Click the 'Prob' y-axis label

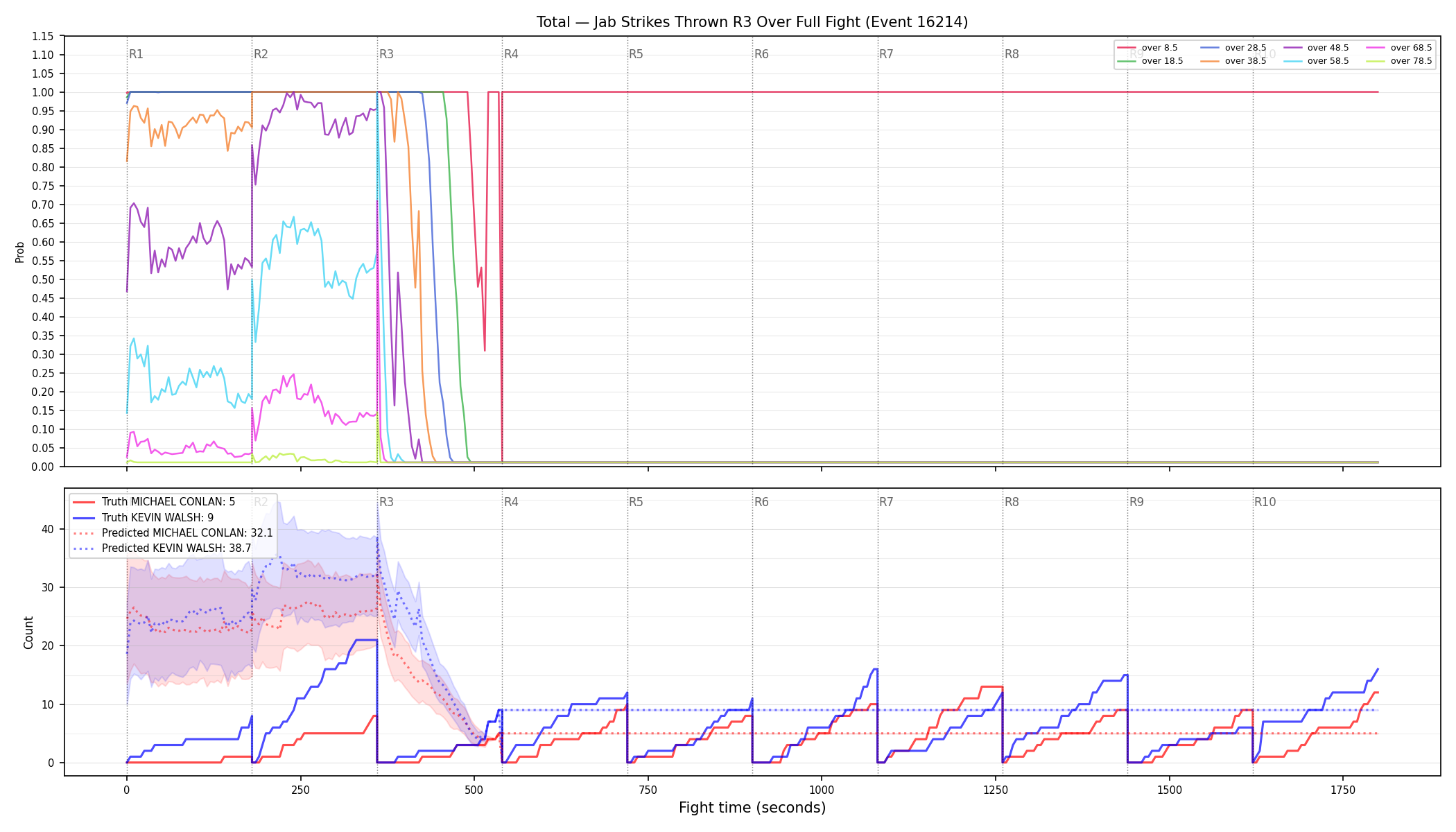coord(19,252)
